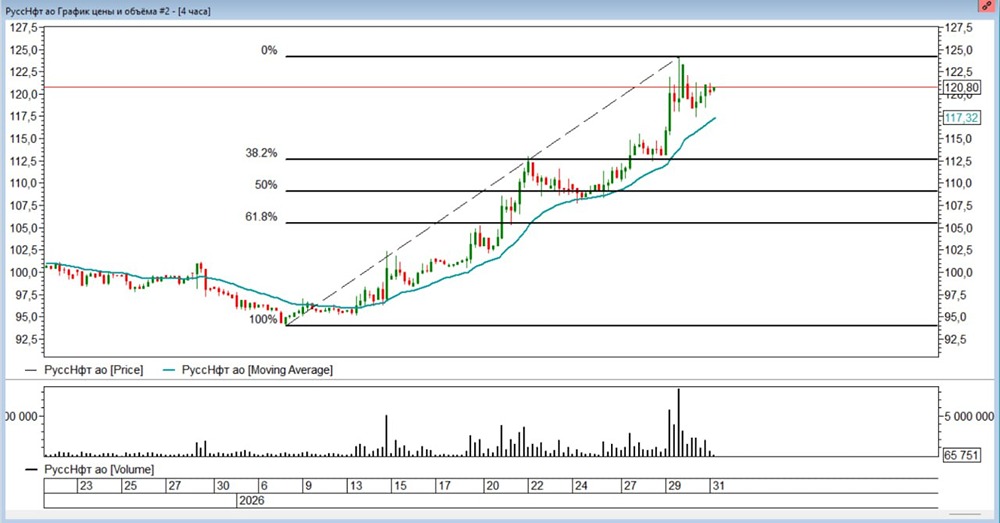This screenshot has height=523, width=1000.
Task: Click date label 29 on time axis
Action: pyautogui.click(x=674, y=485)
